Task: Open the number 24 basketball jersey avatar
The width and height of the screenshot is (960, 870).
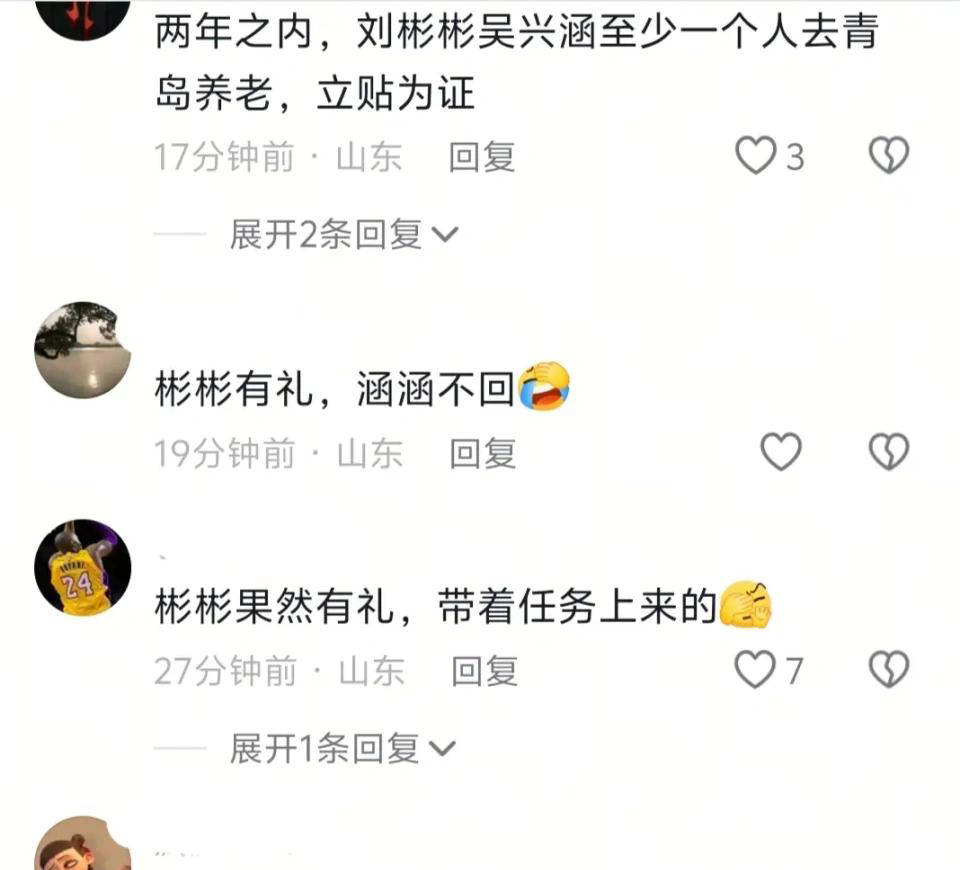Action: click(83, 568)
